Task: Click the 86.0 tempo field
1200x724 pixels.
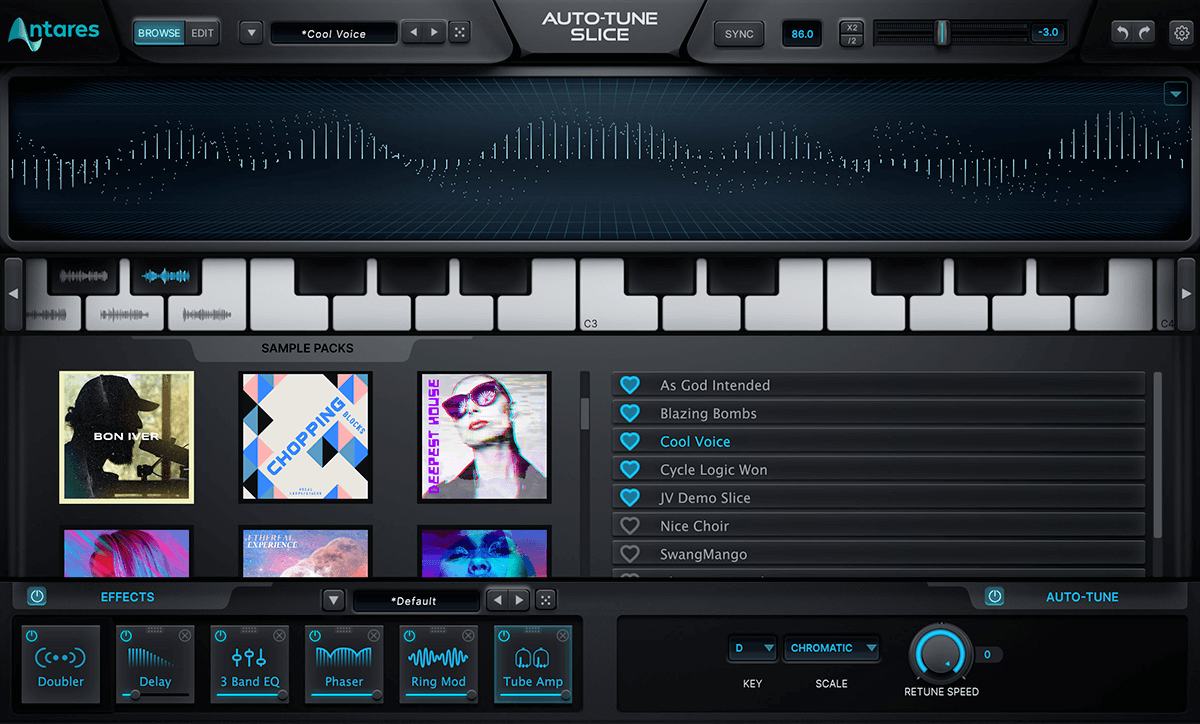Action: pyautogui.click(x=802, y=34)
